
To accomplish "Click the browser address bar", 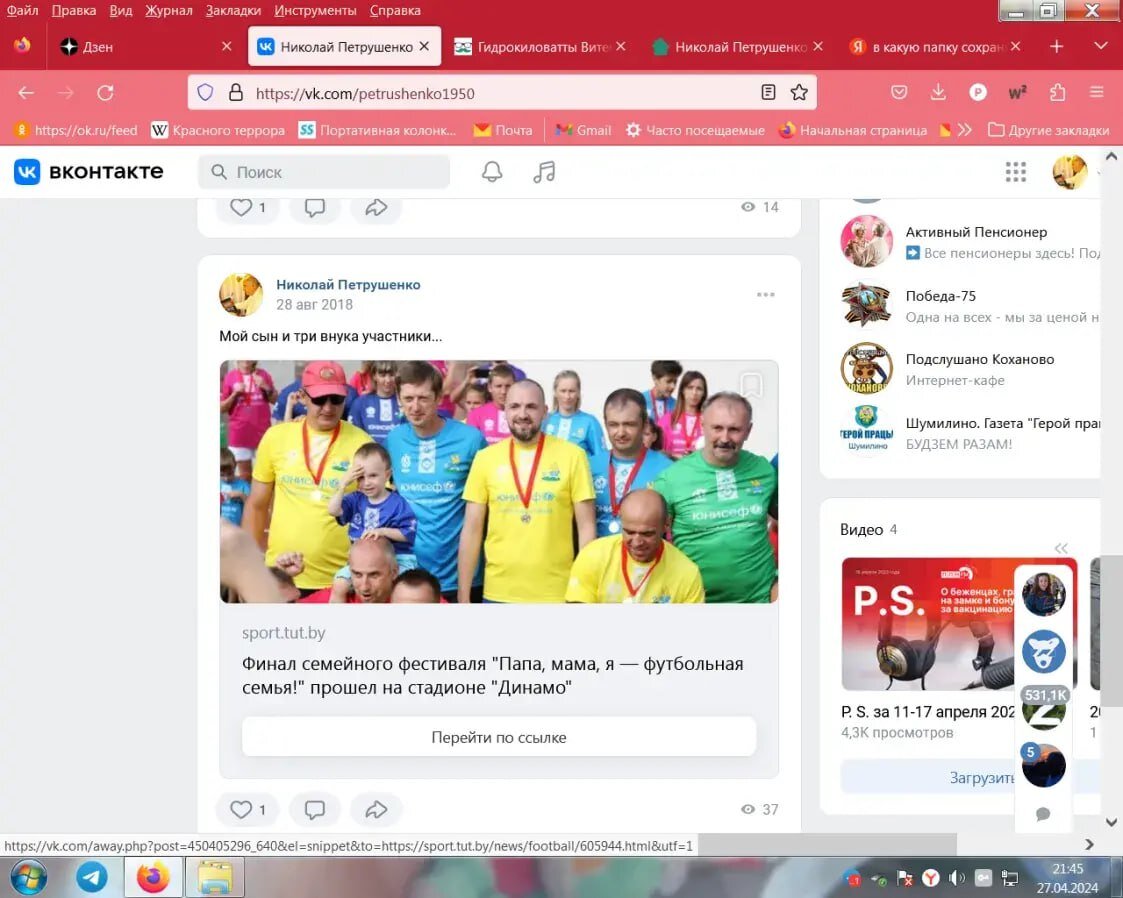I will coord(501,93).
